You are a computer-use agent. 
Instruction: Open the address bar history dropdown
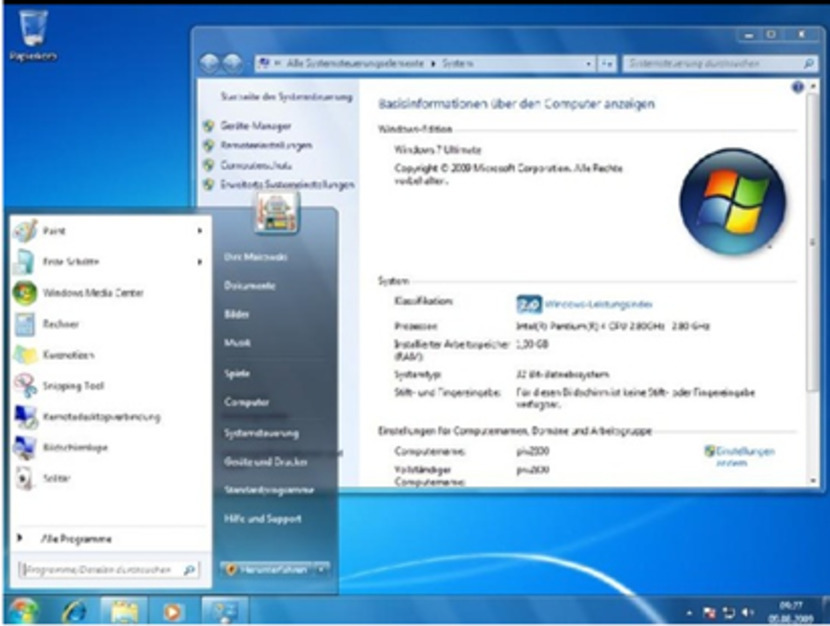pos(590,63)
